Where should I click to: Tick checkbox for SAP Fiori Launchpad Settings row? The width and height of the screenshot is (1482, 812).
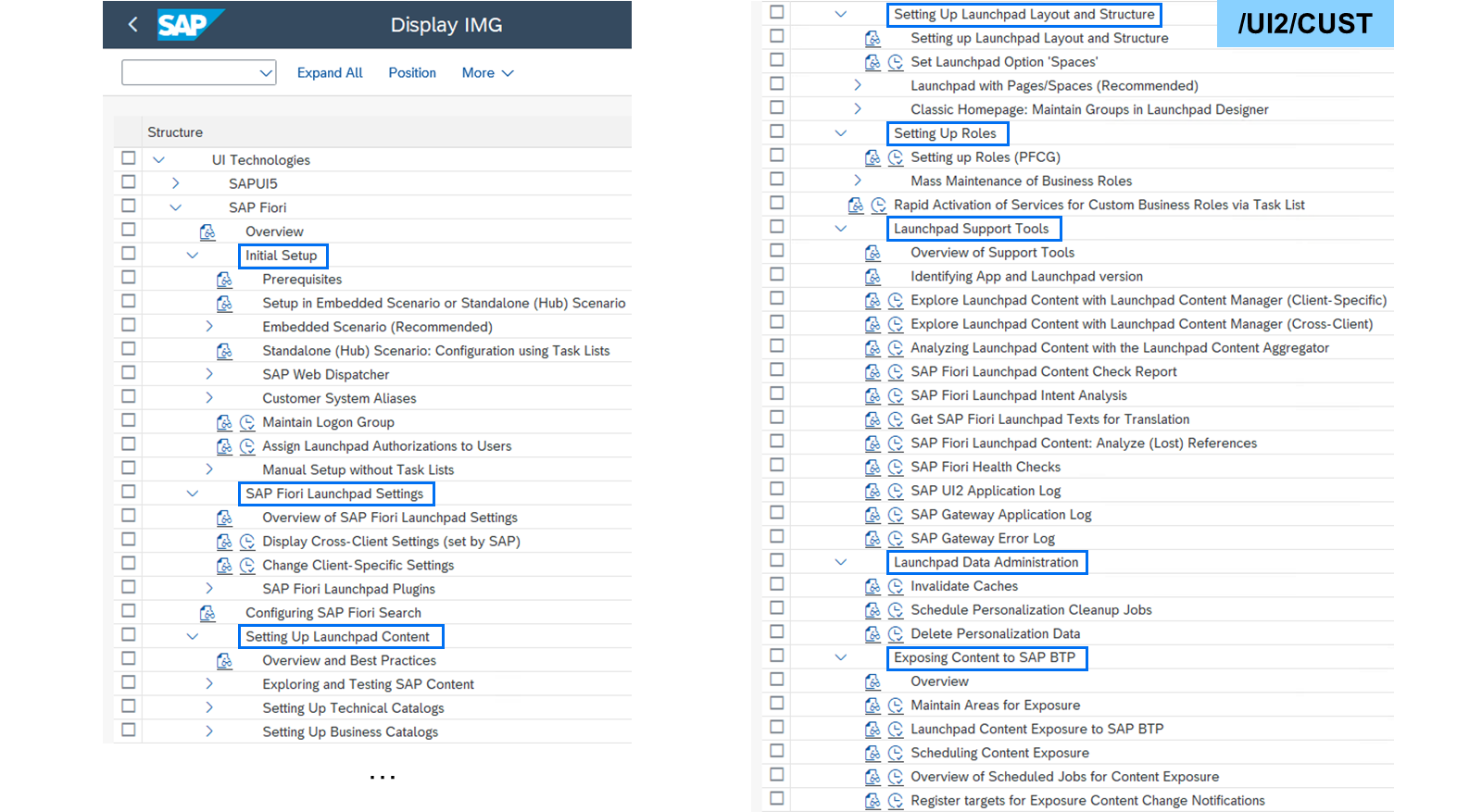[x=129, y=492]
